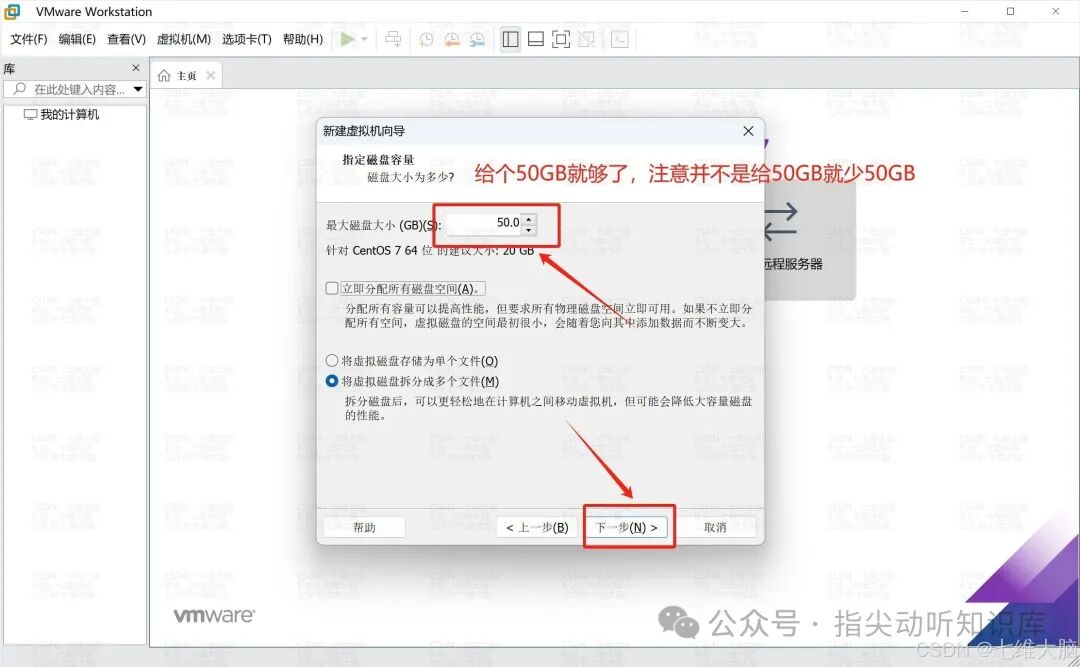This screenshot has height=667, width=1080.
Task: Toggle the tab thumbnail bar icon
Action: pos(536,39)
